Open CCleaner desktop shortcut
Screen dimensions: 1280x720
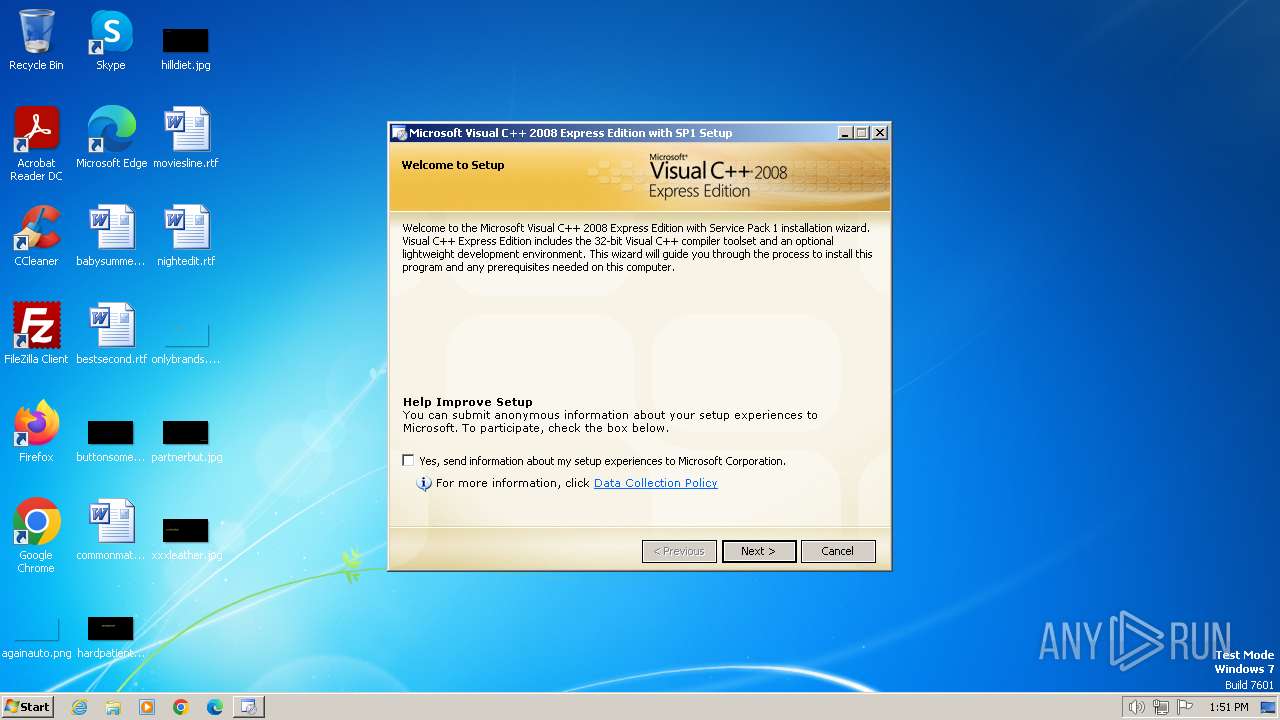(x=36, y=235)
